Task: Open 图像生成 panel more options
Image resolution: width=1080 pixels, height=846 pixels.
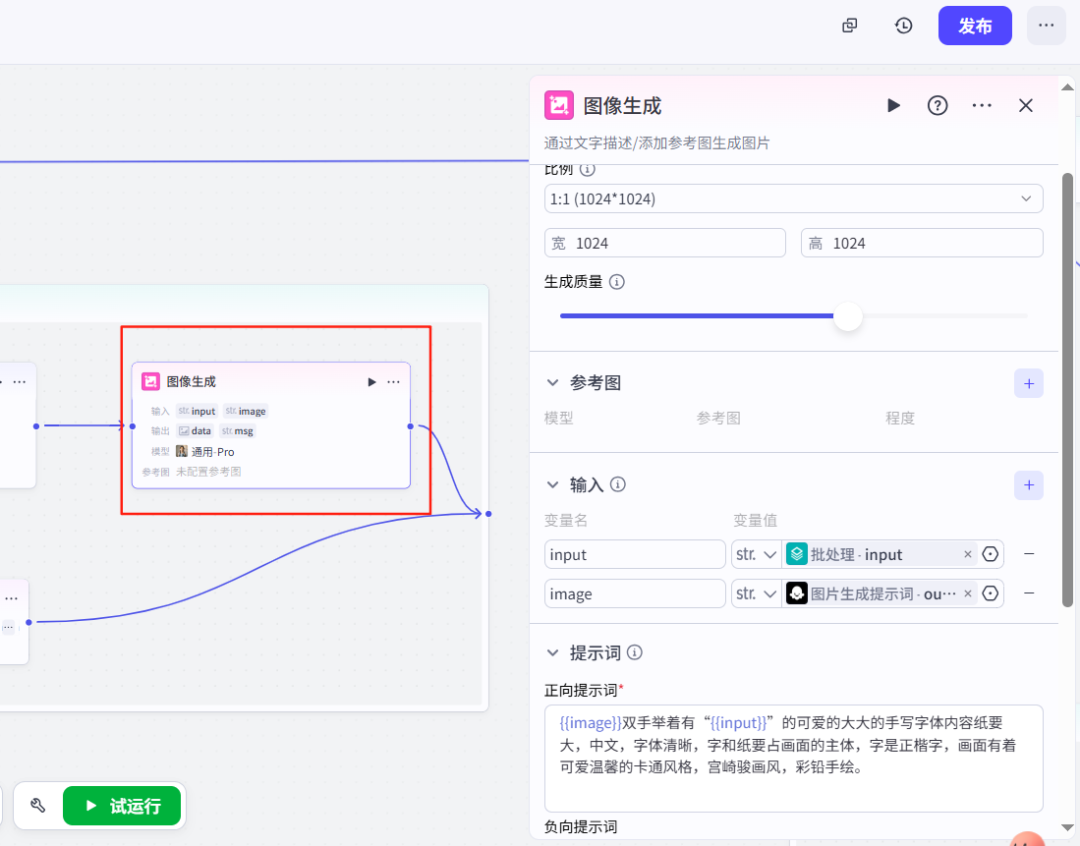Action: [x=982, y=105]
